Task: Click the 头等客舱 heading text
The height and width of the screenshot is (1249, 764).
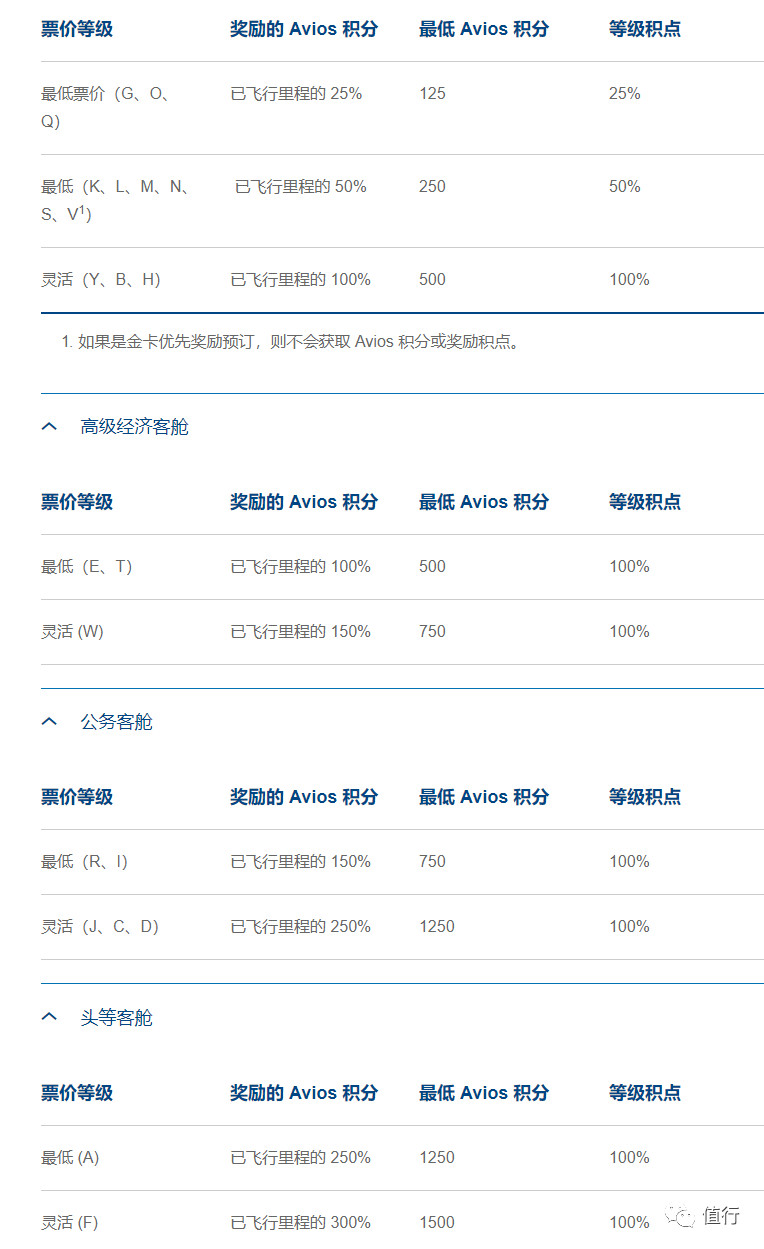Action: tap(113, 1017)
